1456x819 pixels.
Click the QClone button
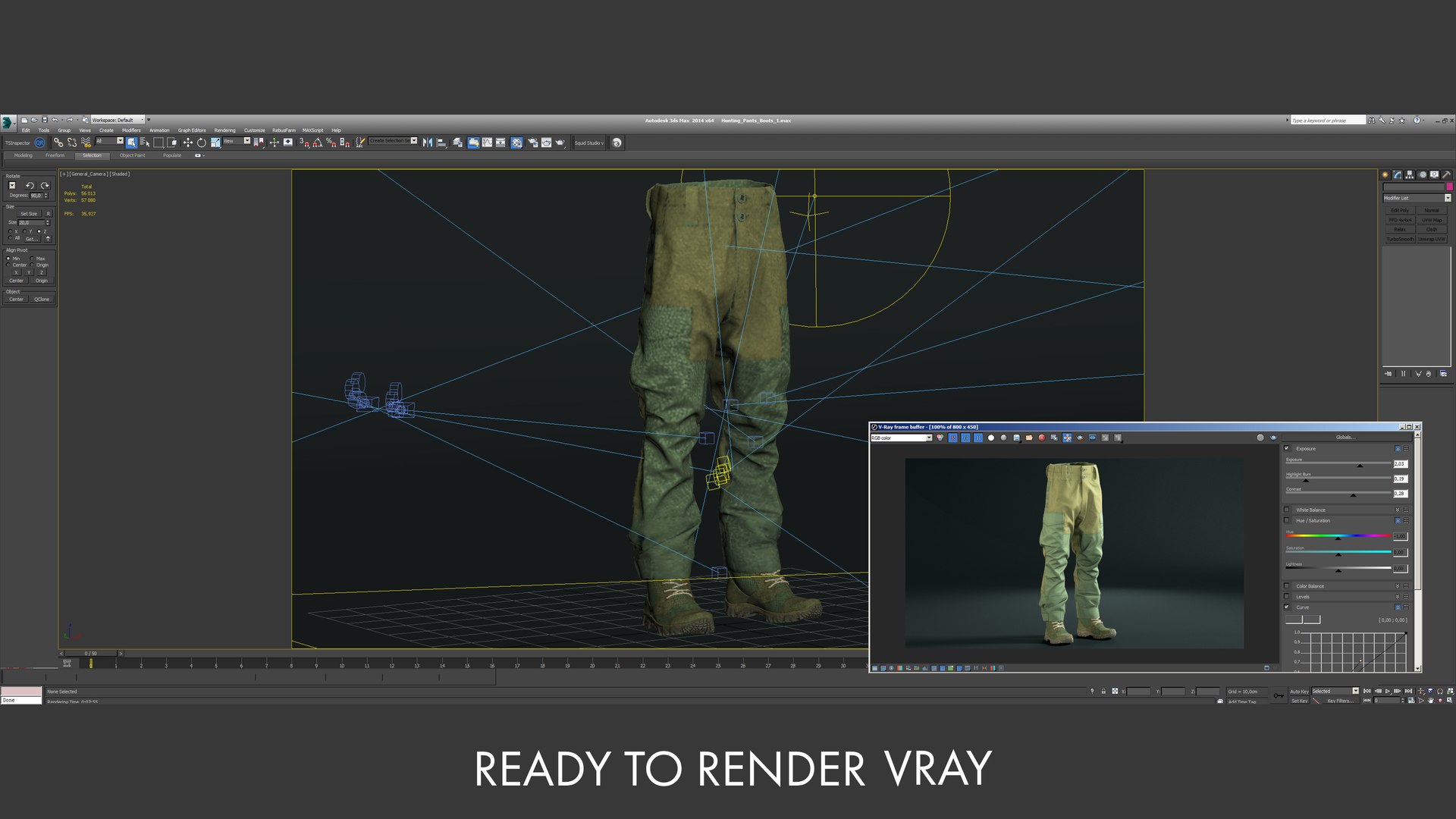coord(42,300)
